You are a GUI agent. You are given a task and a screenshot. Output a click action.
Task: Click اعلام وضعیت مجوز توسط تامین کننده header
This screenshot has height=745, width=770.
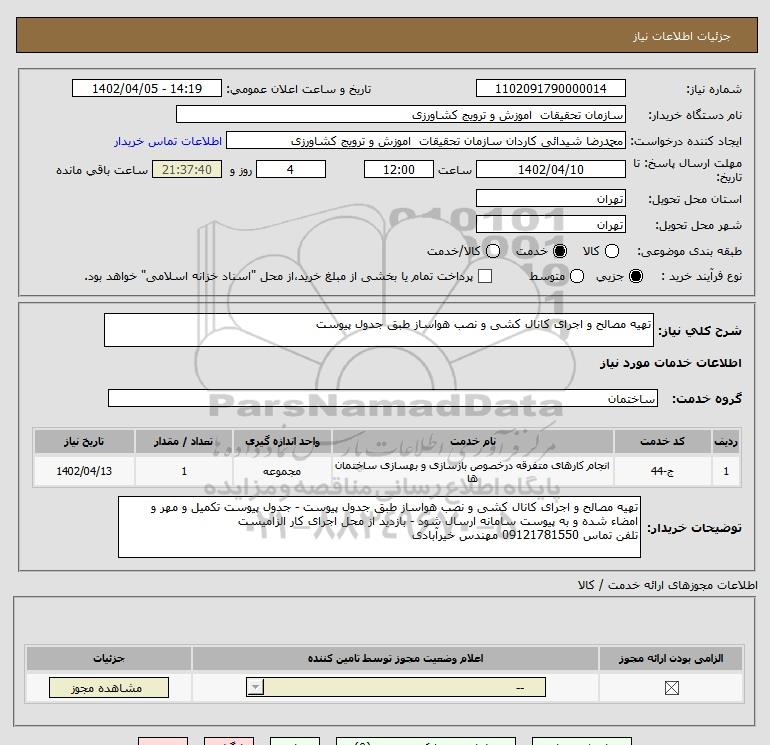pos(395,658)
